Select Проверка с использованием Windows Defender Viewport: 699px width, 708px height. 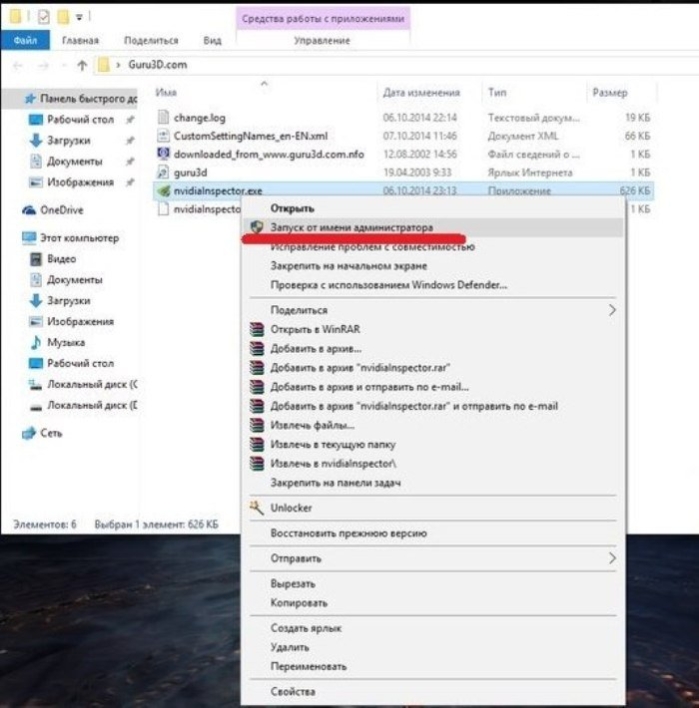click(x=434, y=285)
